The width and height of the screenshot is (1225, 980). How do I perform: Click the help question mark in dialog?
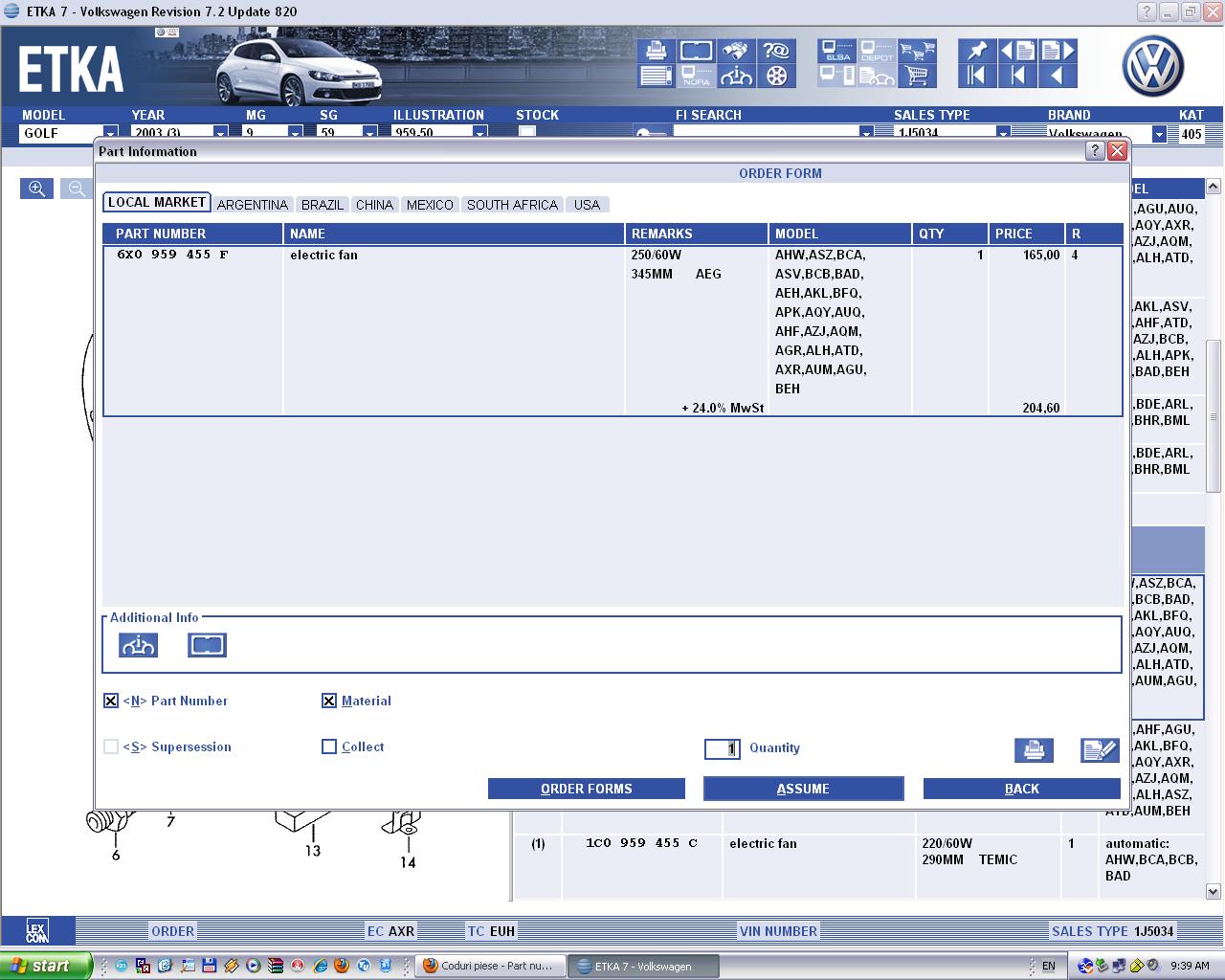click(x=1095, y=151)
